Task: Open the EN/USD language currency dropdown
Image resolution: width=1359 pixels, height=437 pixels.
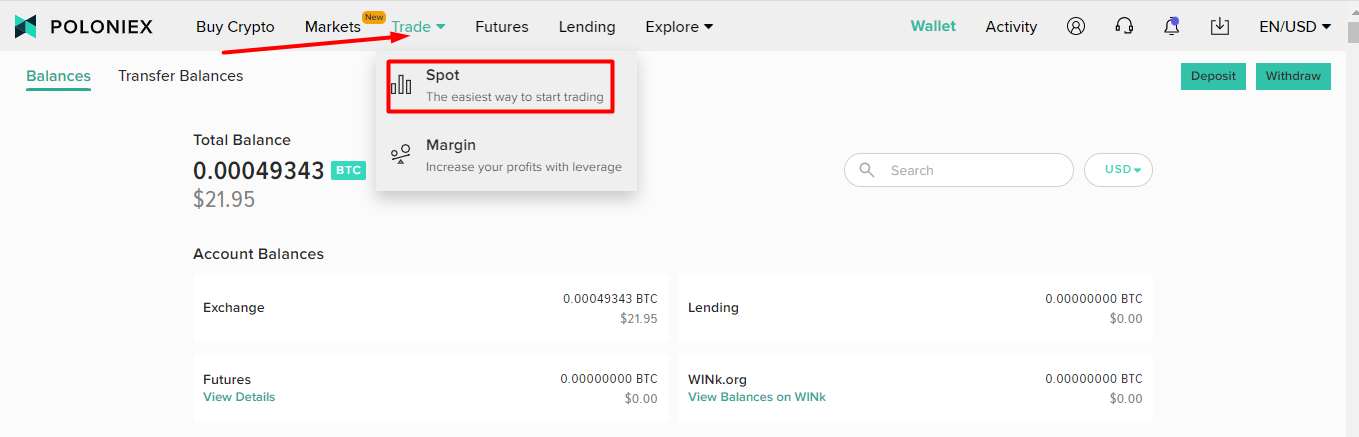Action: point(1295,27)
